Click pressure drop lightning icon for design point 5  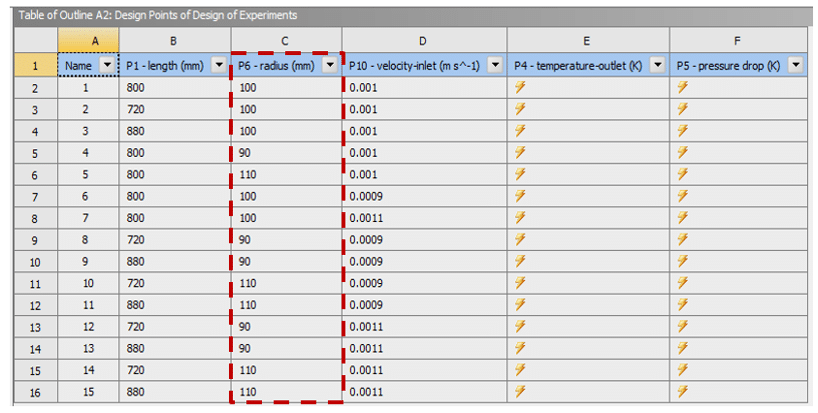[683, 174]
